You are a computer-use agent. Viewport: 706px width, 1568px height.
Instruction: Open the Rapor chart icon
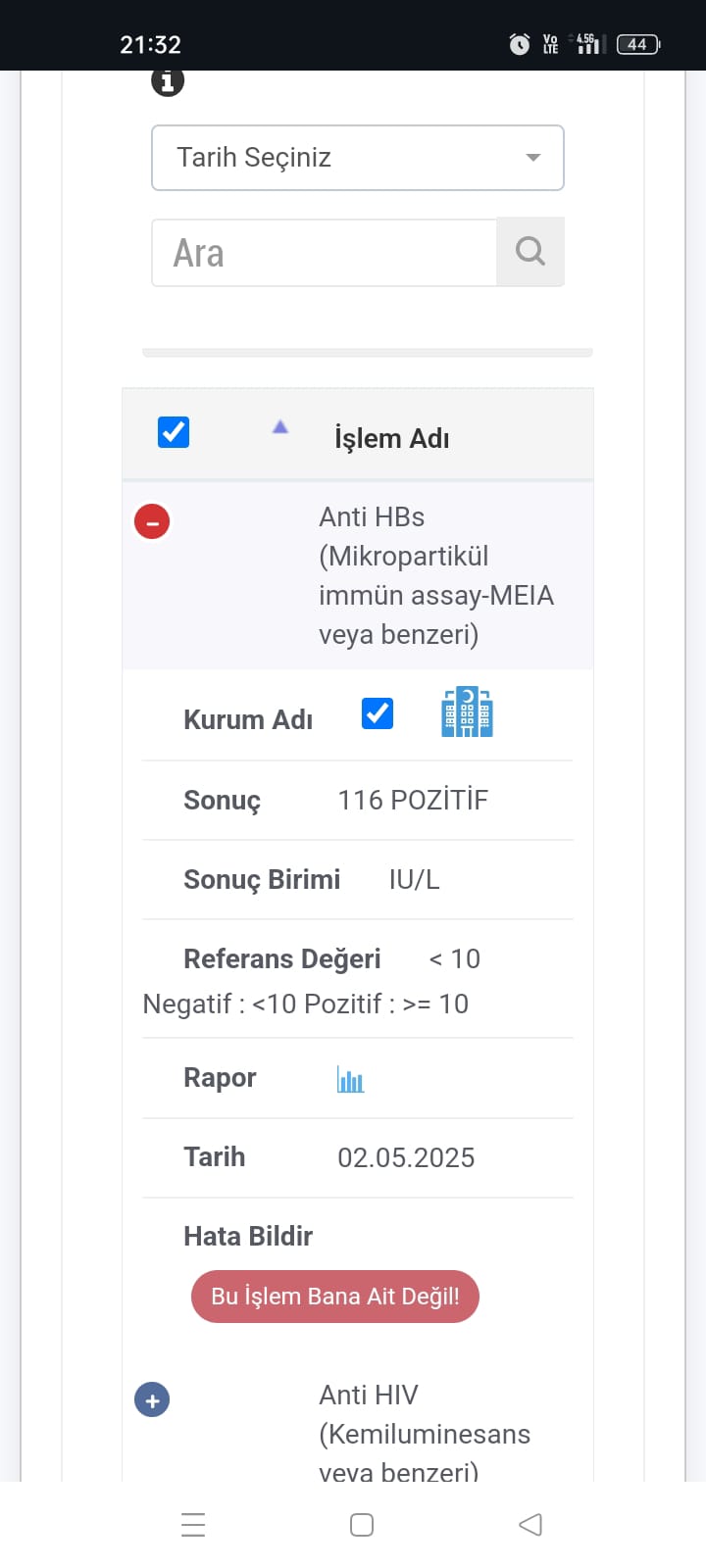350,1080
